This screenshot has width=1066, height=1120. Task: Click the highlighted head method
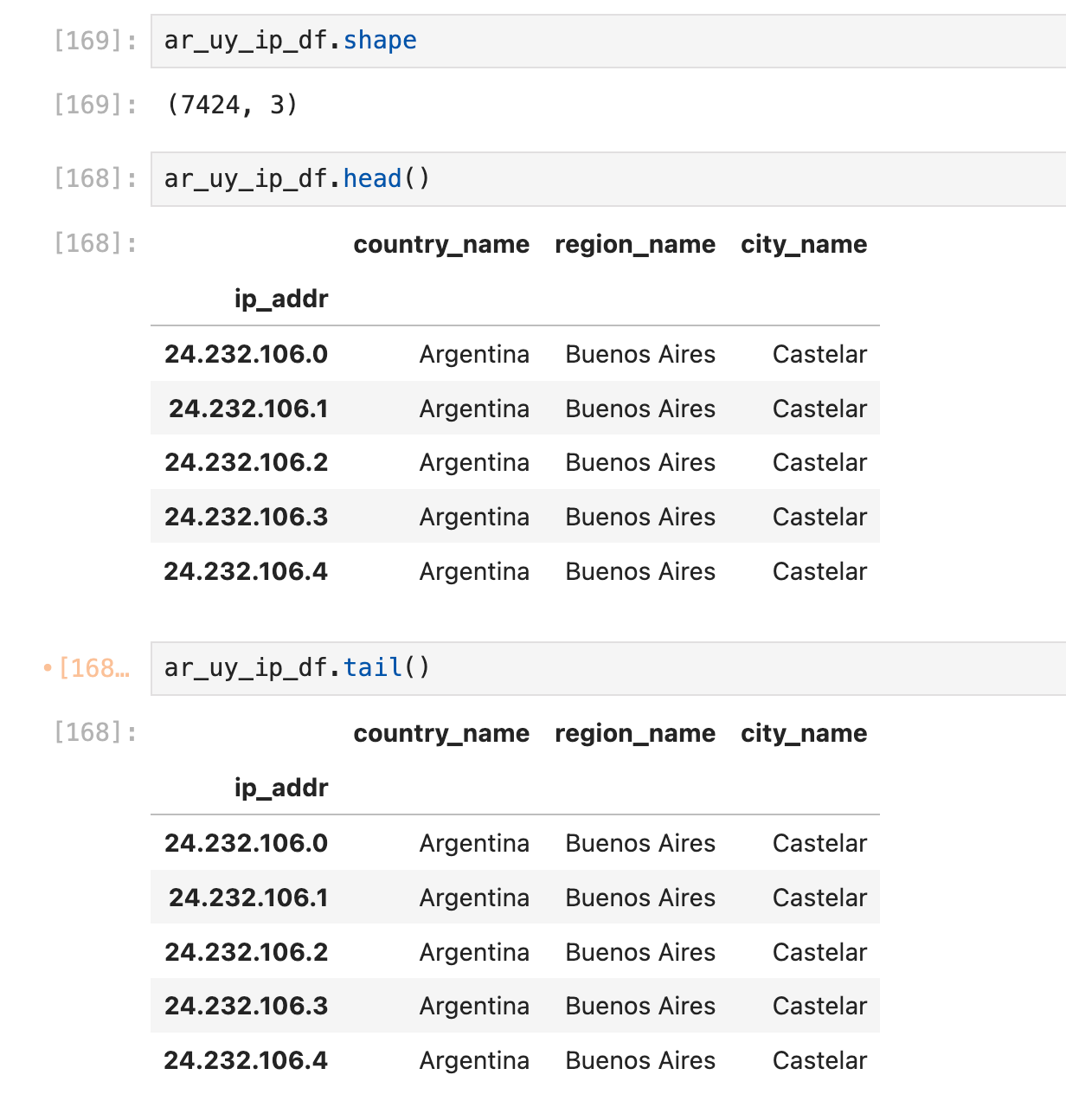(x=371, y=178)
